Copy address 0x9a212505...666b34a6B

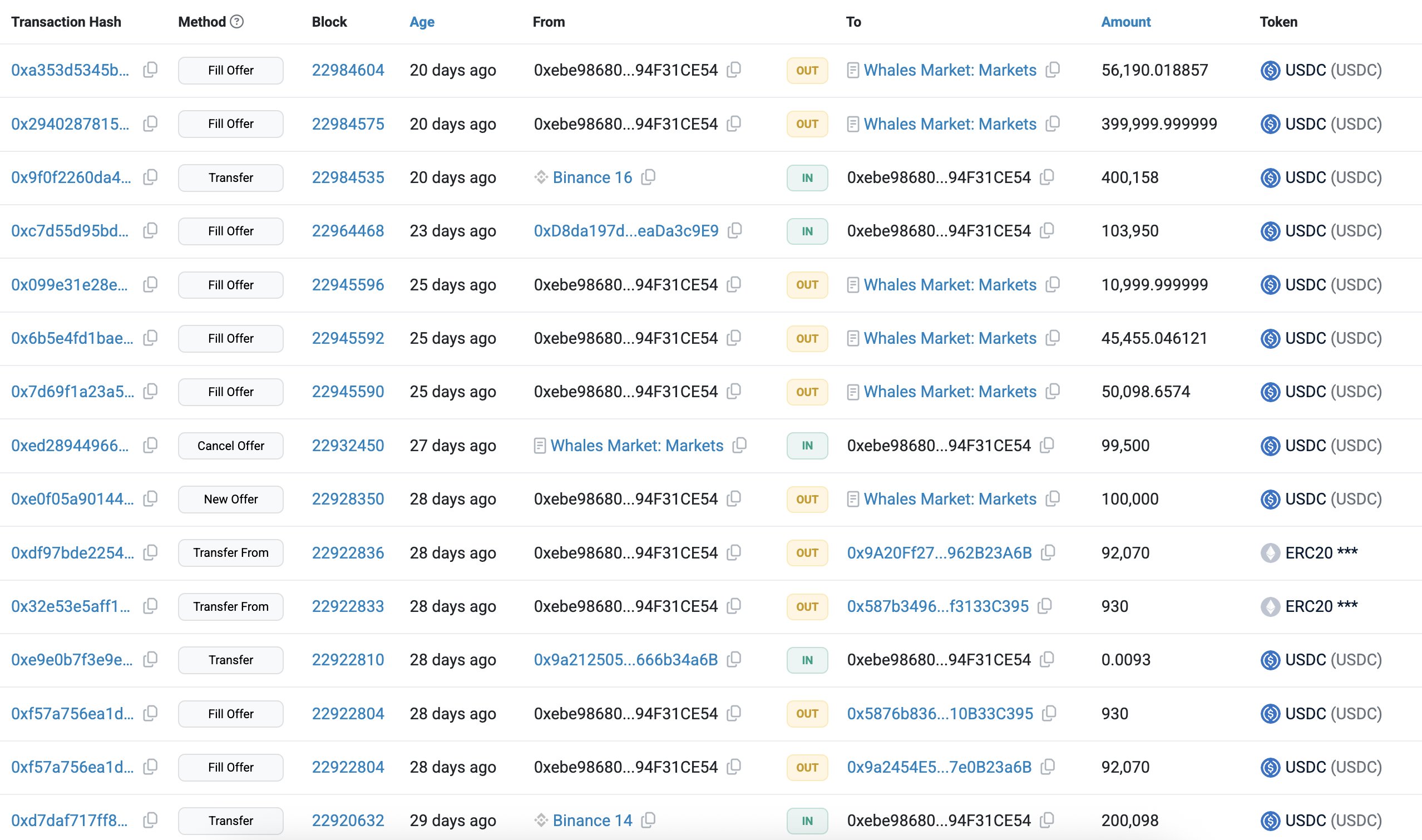pyautogui.click(x=734, y=660)
